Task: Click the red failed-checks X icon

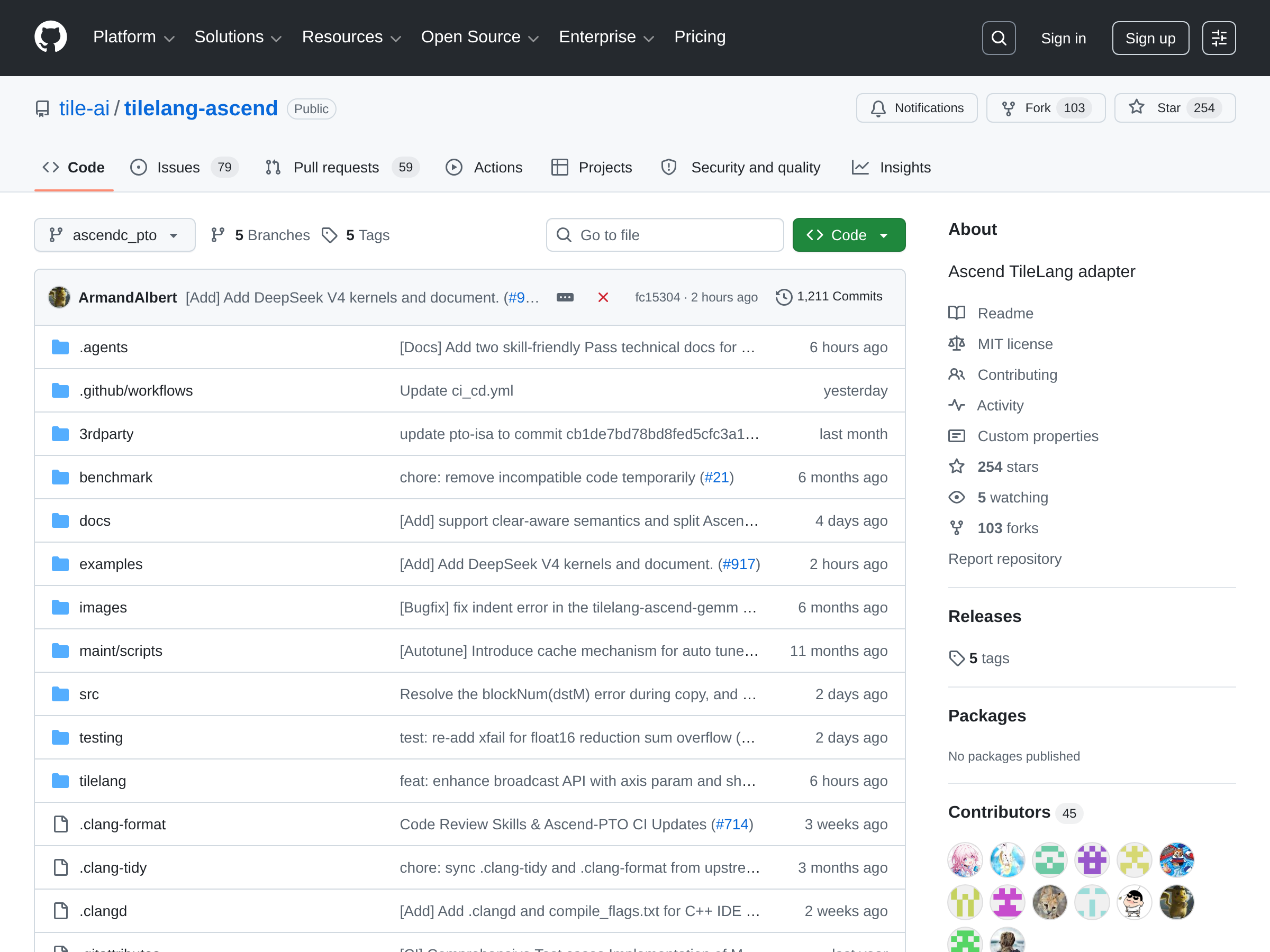Action: tap(603, 297)
